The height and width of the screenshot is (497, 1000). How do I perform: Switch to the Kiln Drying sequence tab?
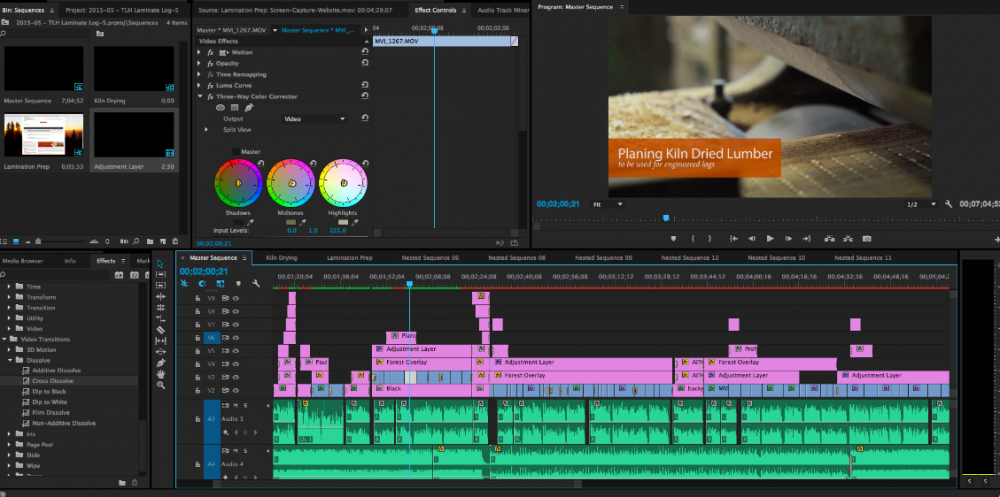point(281,258)
